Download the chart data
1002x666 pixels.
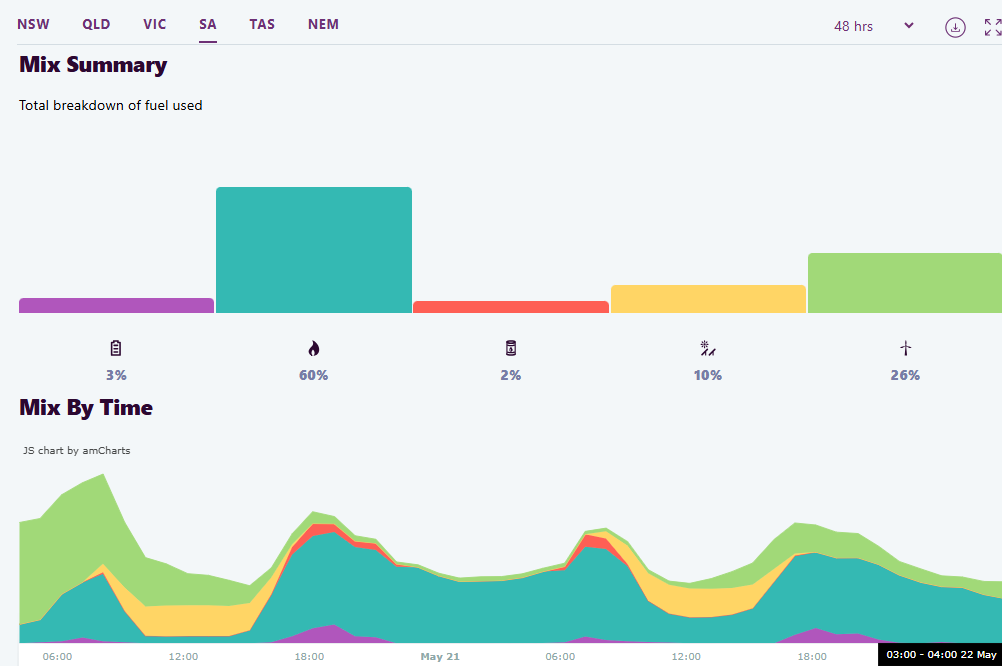tap(955, 27)
